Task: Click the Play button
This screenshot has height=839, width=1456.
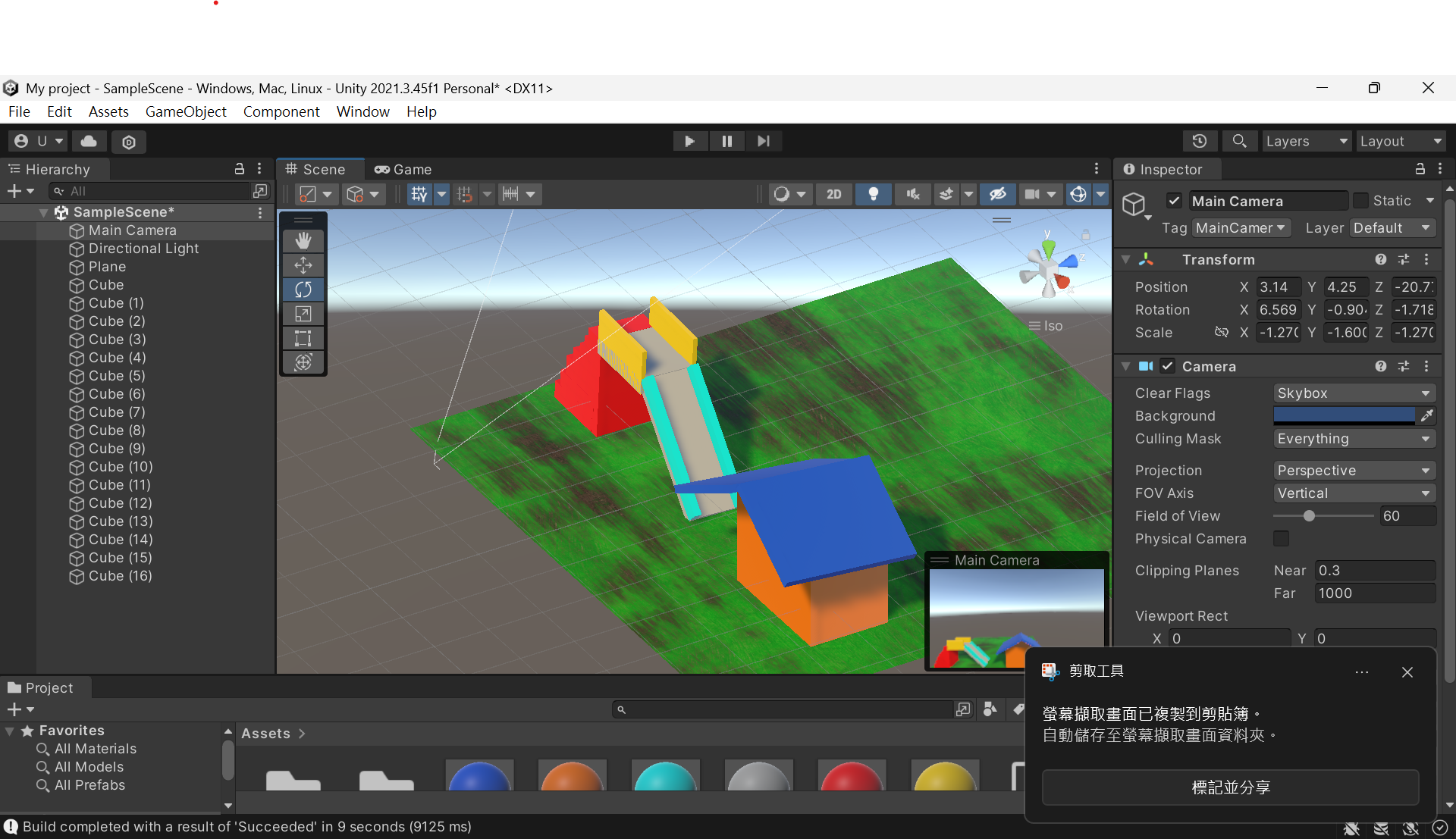Action: coord(689,141)
